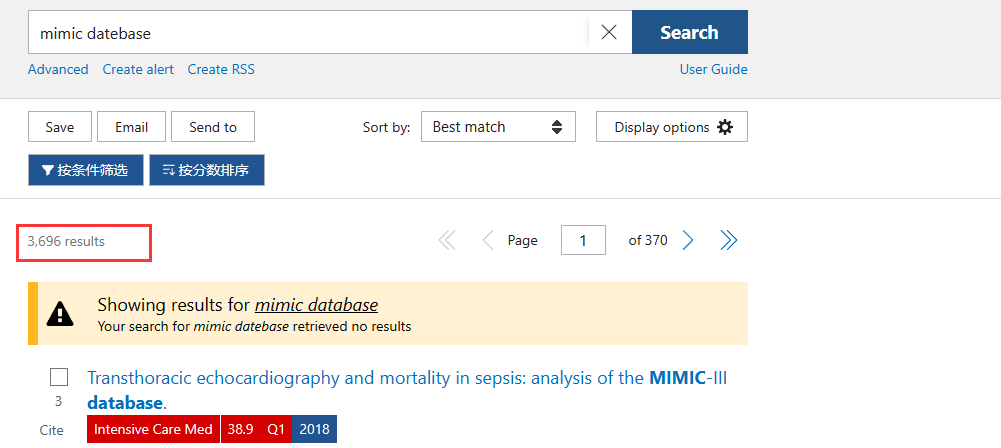Clear the search box with the X icon
1001x448 pixels.
click(x=609, y=33)
